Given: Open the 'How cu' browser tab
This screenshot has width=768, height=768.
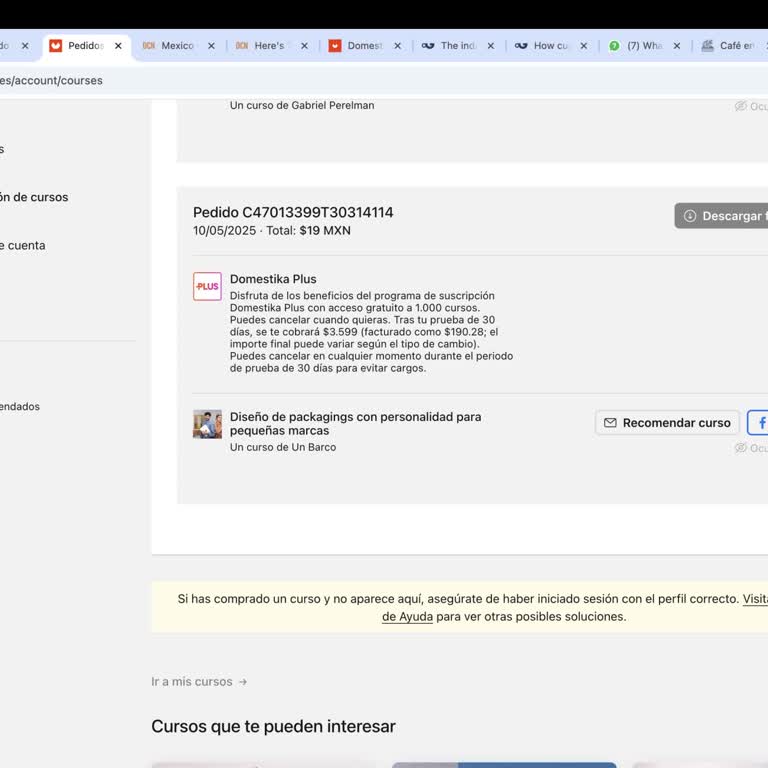Looking at the screenshot, I should point(551,46).
